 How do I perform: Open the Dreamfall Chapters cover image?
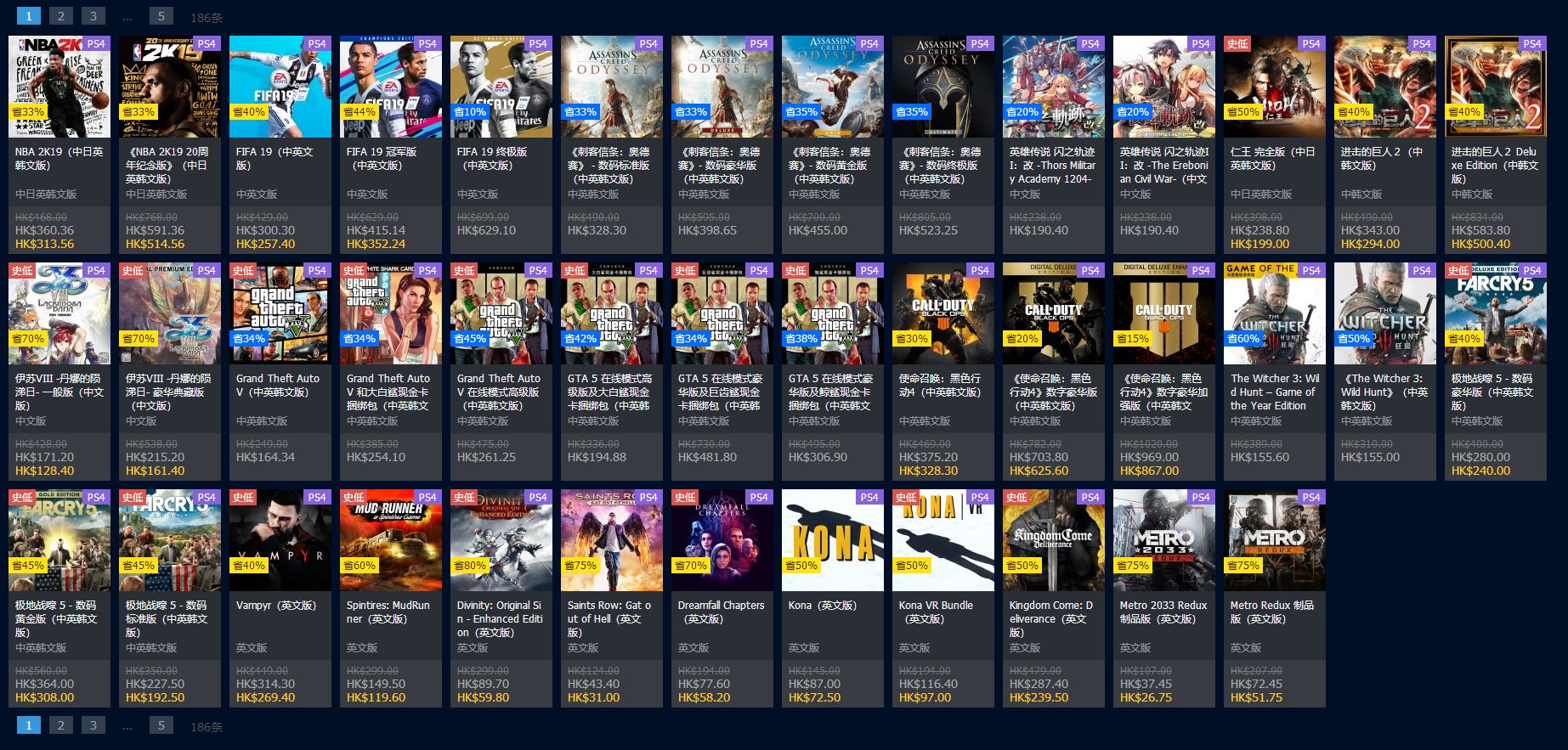click(722, 540)
